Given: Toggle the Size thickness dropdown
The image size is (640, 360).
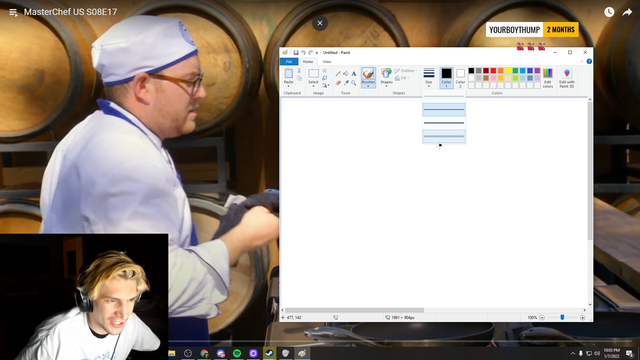Looking at the screenshot, I should [429, 78].
